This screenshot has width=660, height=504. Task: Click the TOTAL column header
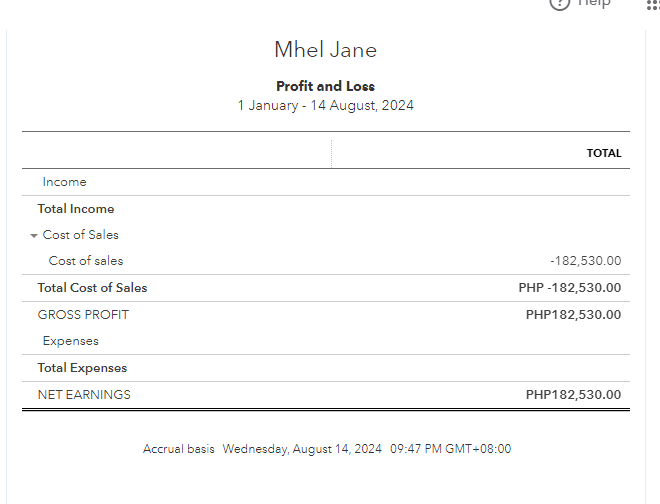click(x=604, y=154)
